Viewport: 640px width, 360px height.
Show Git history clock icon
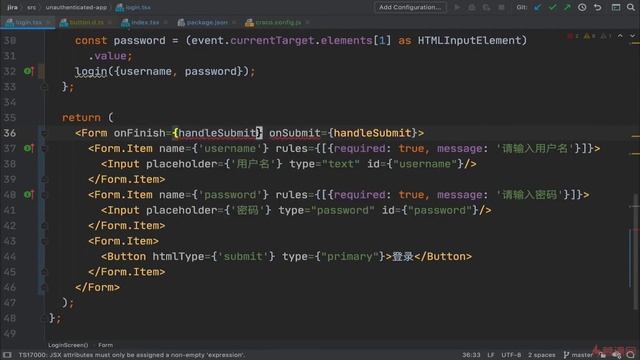click(582, 7)
